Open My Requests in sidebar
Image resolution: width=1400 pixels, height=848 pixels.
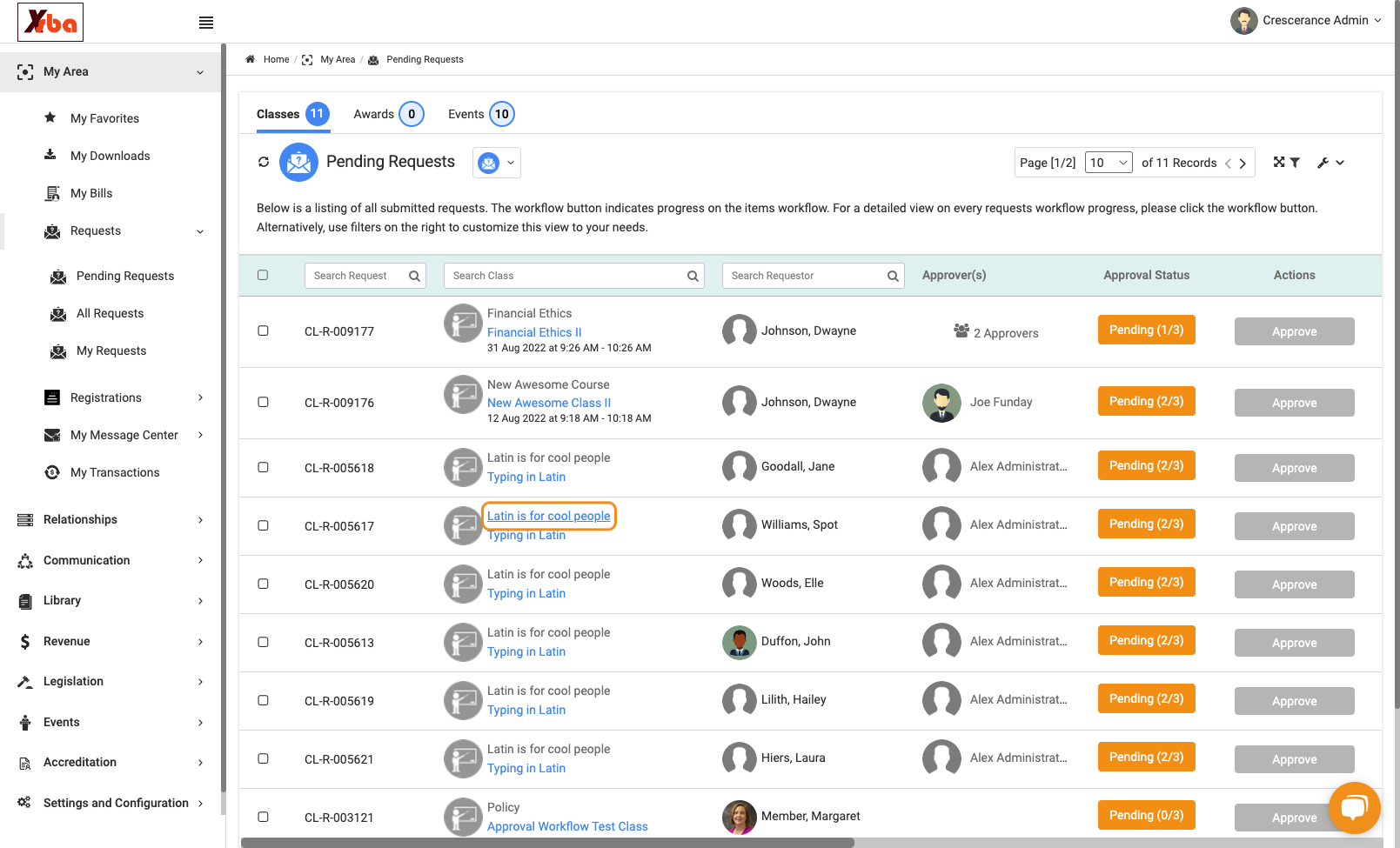(x=111, y=351)
